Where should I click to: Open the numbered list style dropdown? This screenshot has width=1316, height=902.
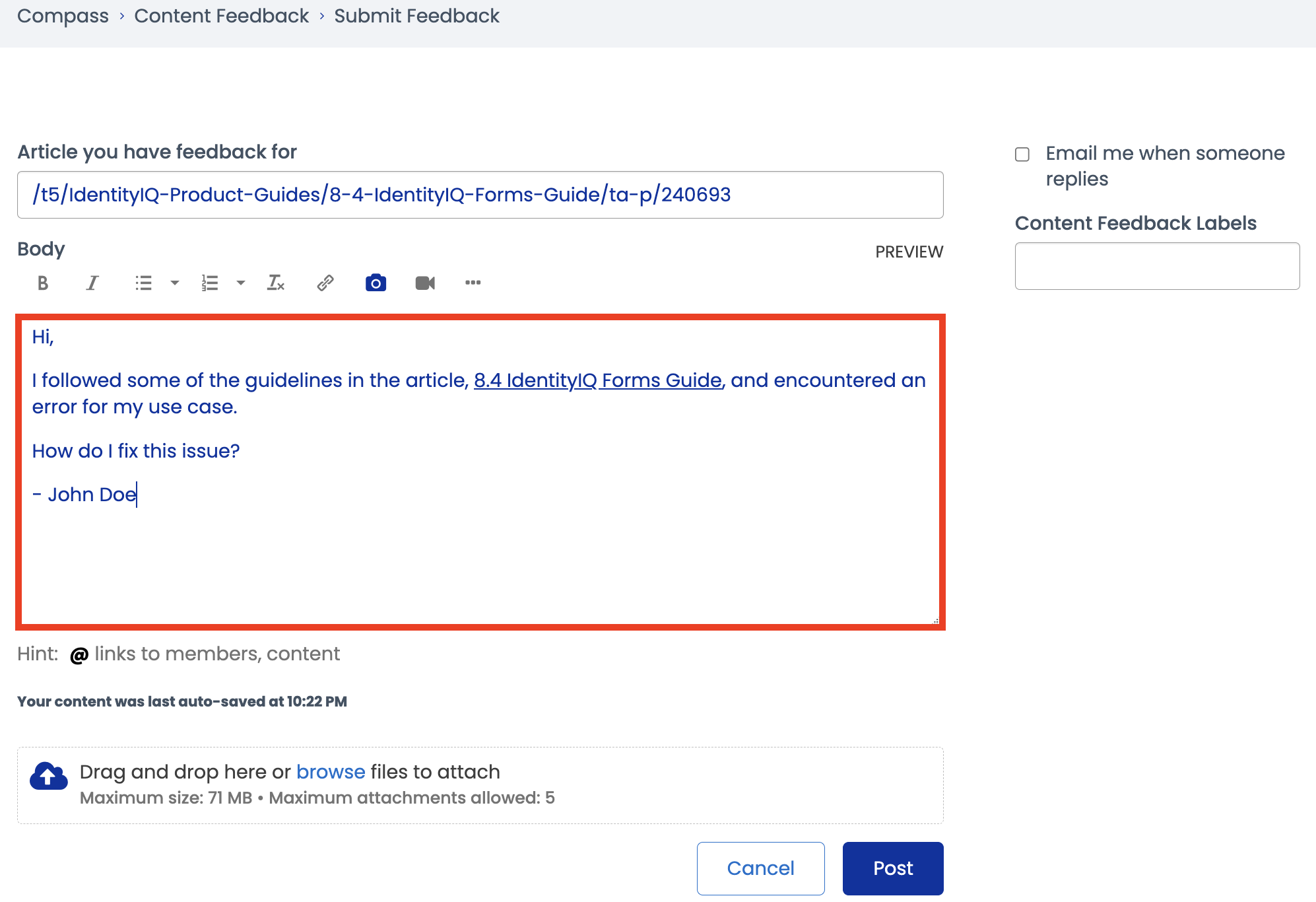coord(240,283)
